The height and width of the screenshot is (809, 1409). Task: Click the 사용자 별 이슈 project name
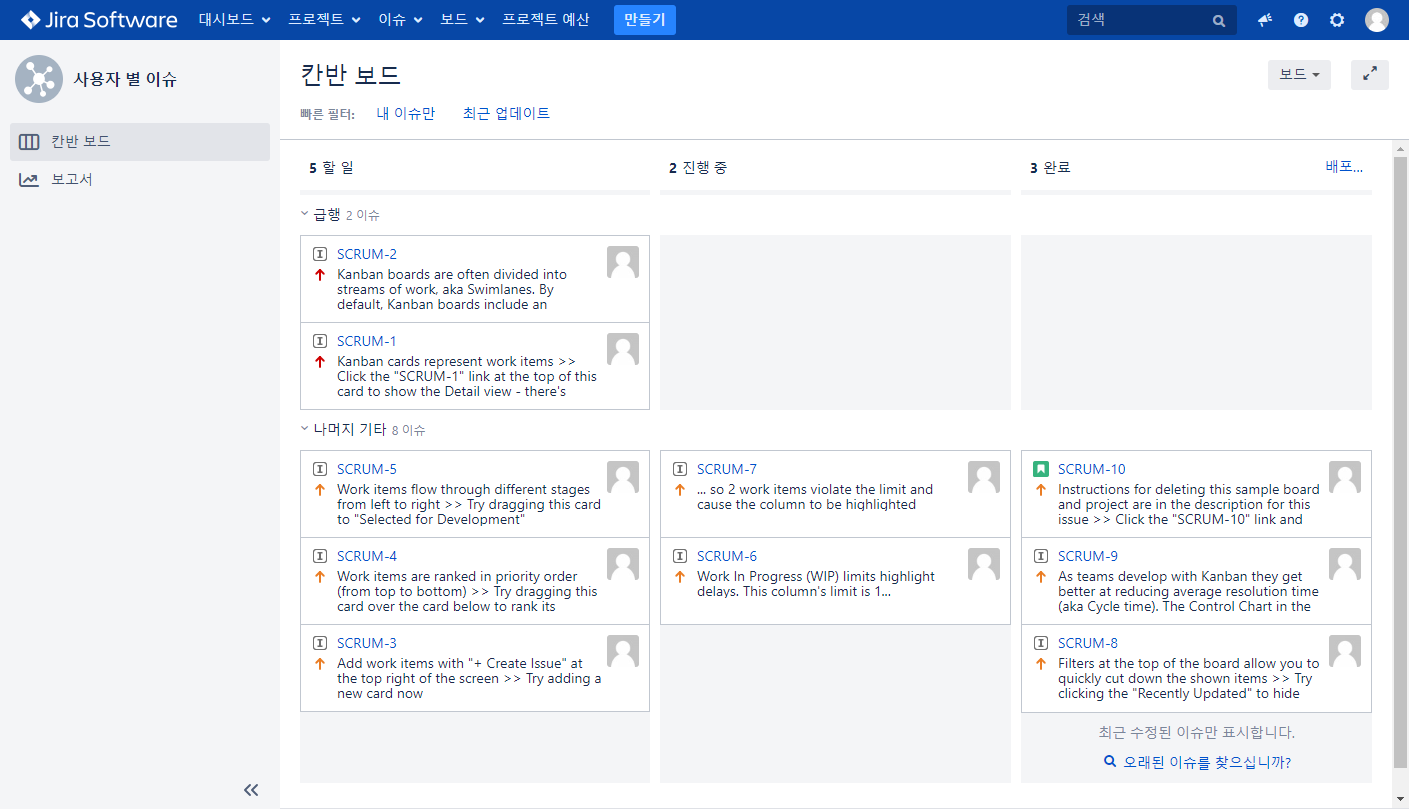point(125,79)
